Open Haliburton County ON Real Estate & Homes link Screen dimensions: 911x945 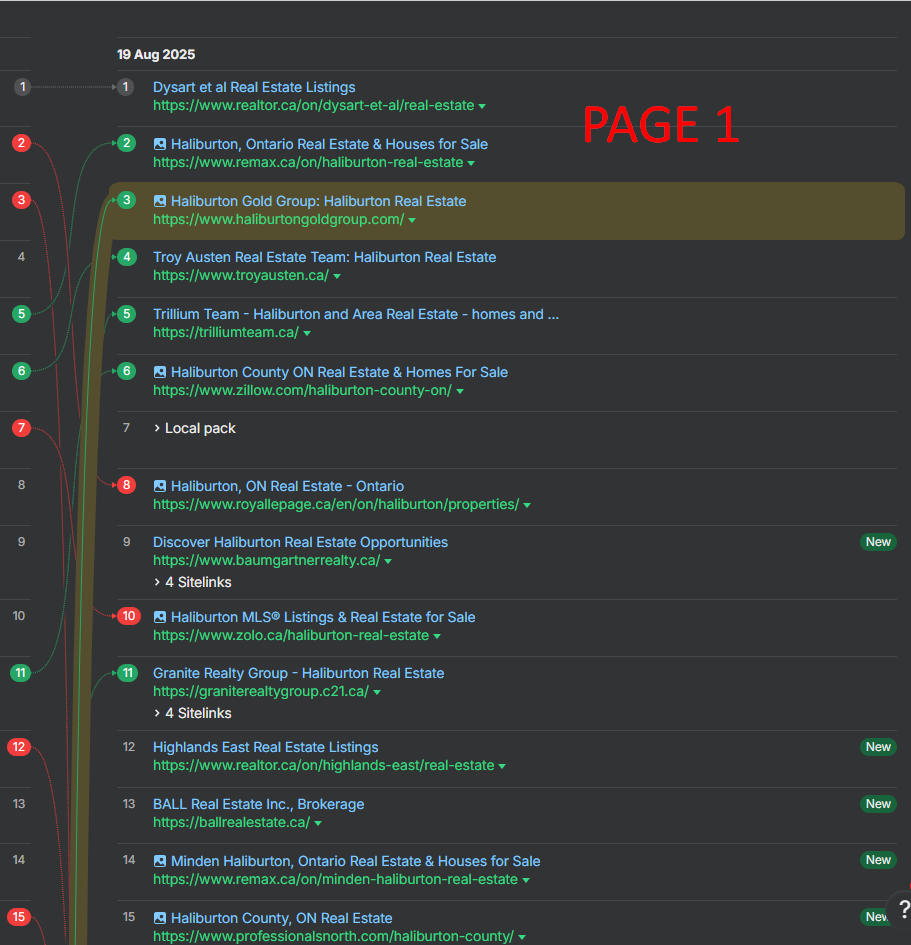339,372
